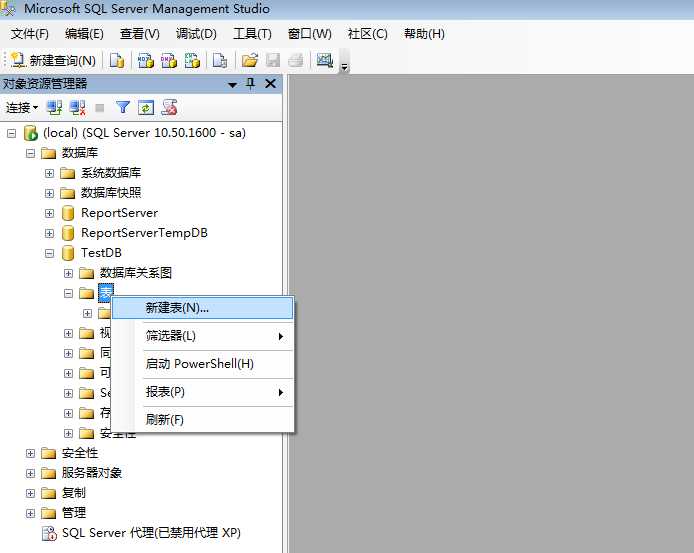Image resolution: width=694 pixels, height=553 pixels.
Task: Select the 系统数据库 tree item
Action: point(111,173)
